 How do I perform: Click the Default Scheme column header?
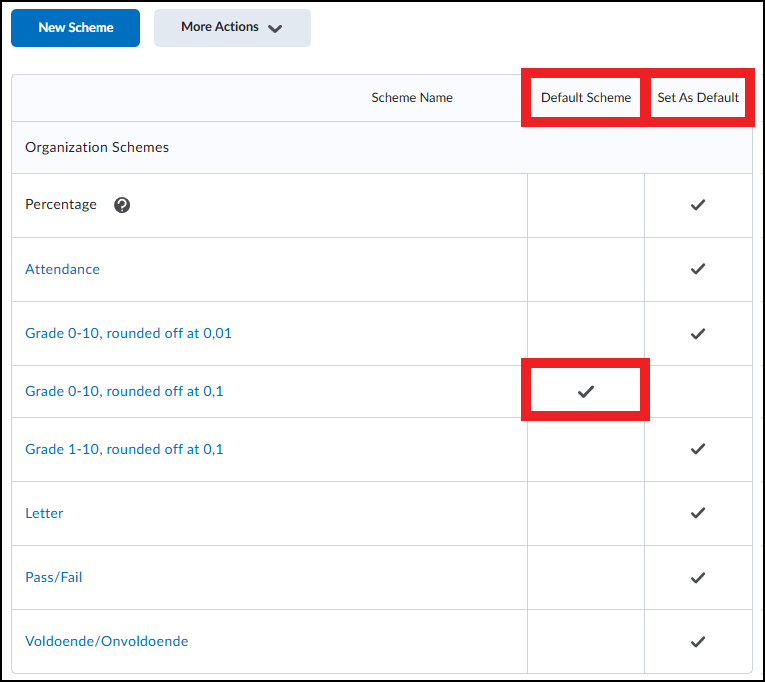point(586,98)
